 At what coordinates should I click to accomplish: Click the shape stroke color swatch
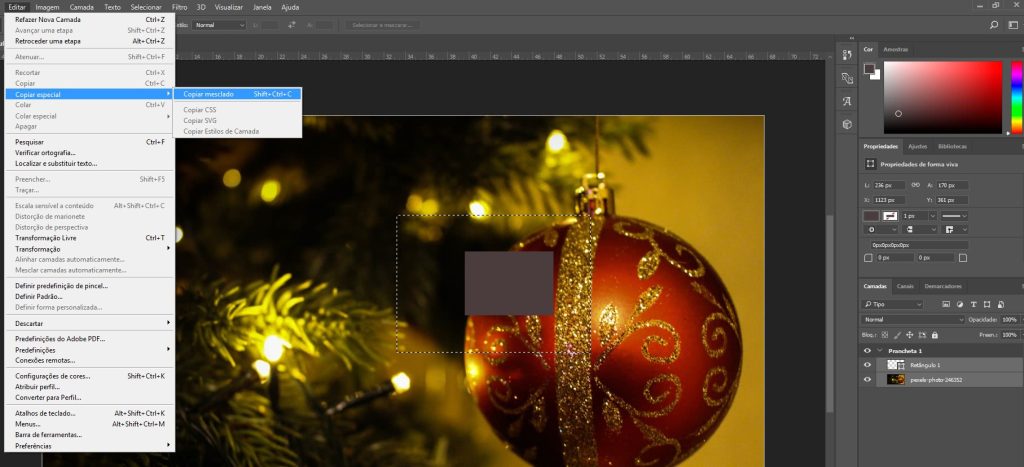[x=891, y=216]
